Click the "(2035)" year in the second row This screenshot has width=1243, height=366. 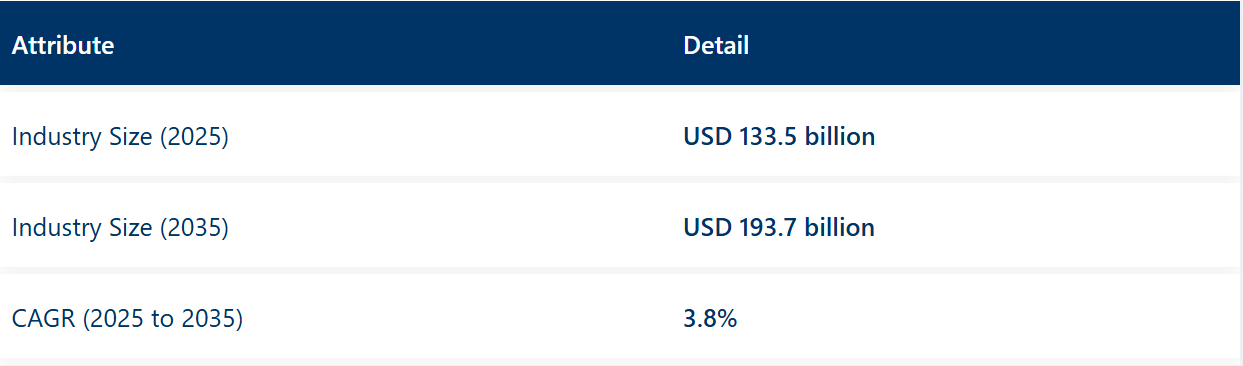(x=195, y=228)
